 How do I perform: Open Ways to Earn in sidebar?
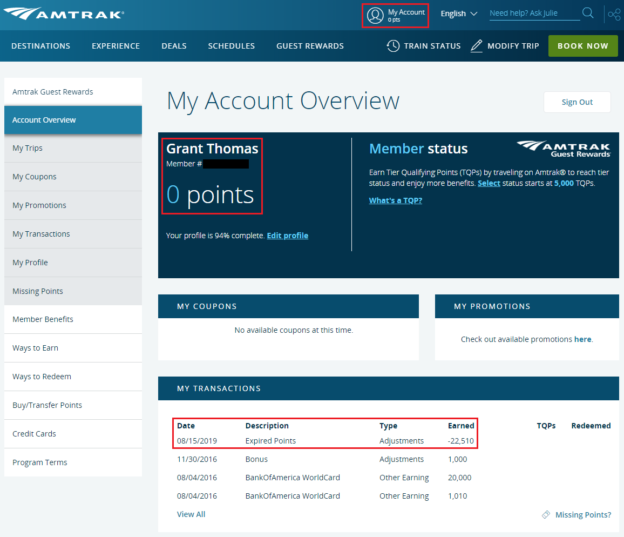pos(73,348)
